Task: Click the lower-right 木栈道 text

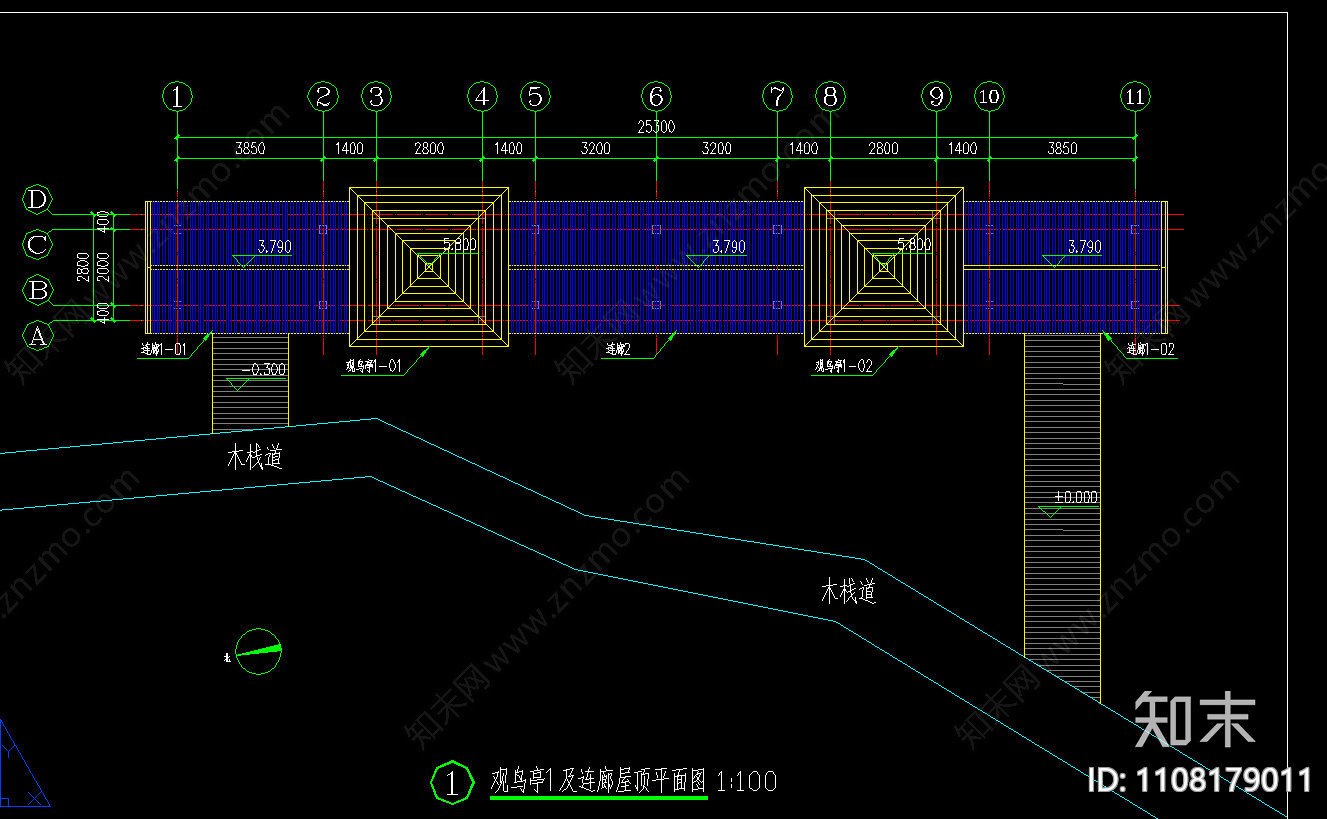Action: point(848,591)
